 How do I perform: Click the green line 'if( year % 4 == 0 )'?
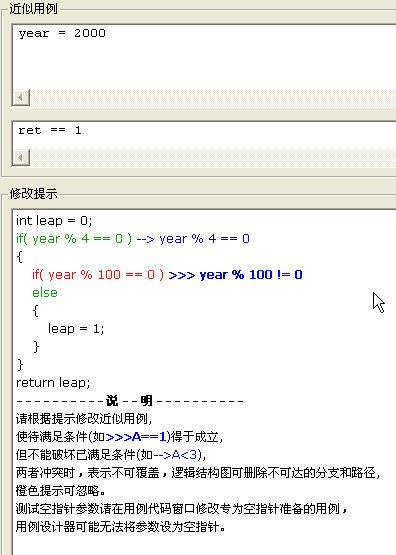74,239
